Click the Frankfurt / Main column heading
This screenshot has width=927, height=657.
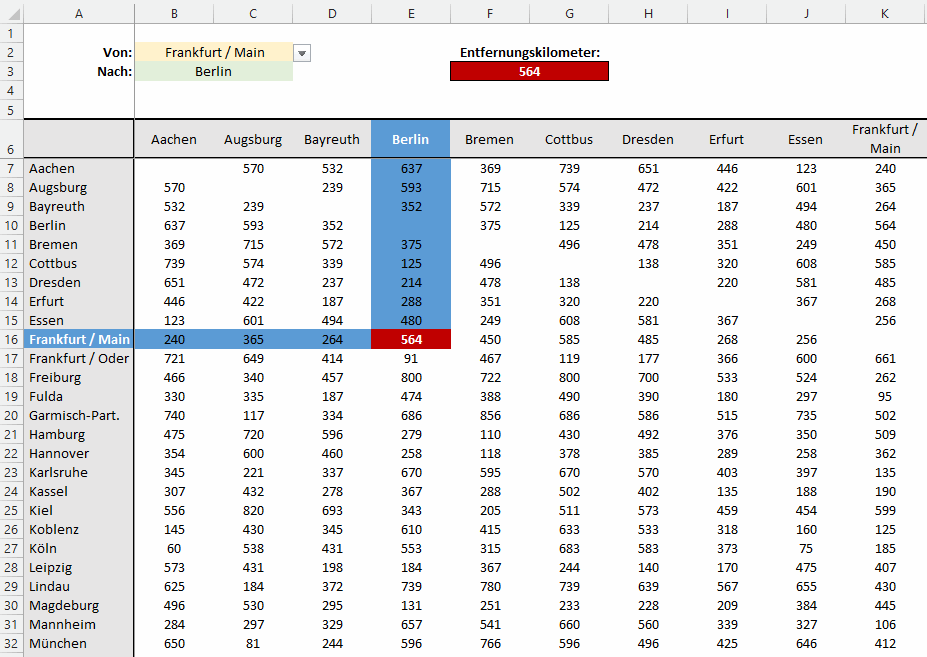[885, 139]
